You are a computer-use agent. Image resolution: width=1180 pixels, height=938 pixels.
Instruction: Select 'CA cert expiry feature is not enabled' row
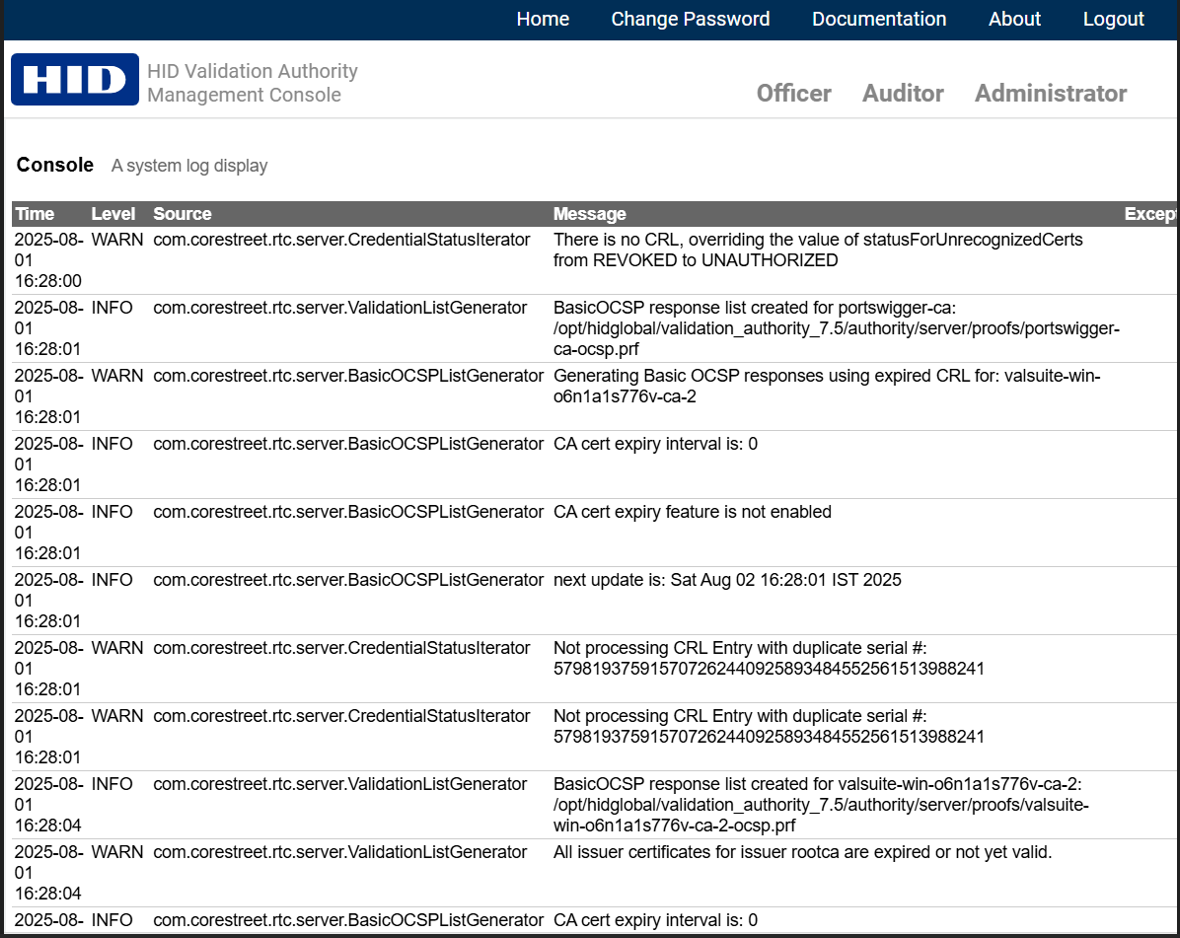pos(692,512)
